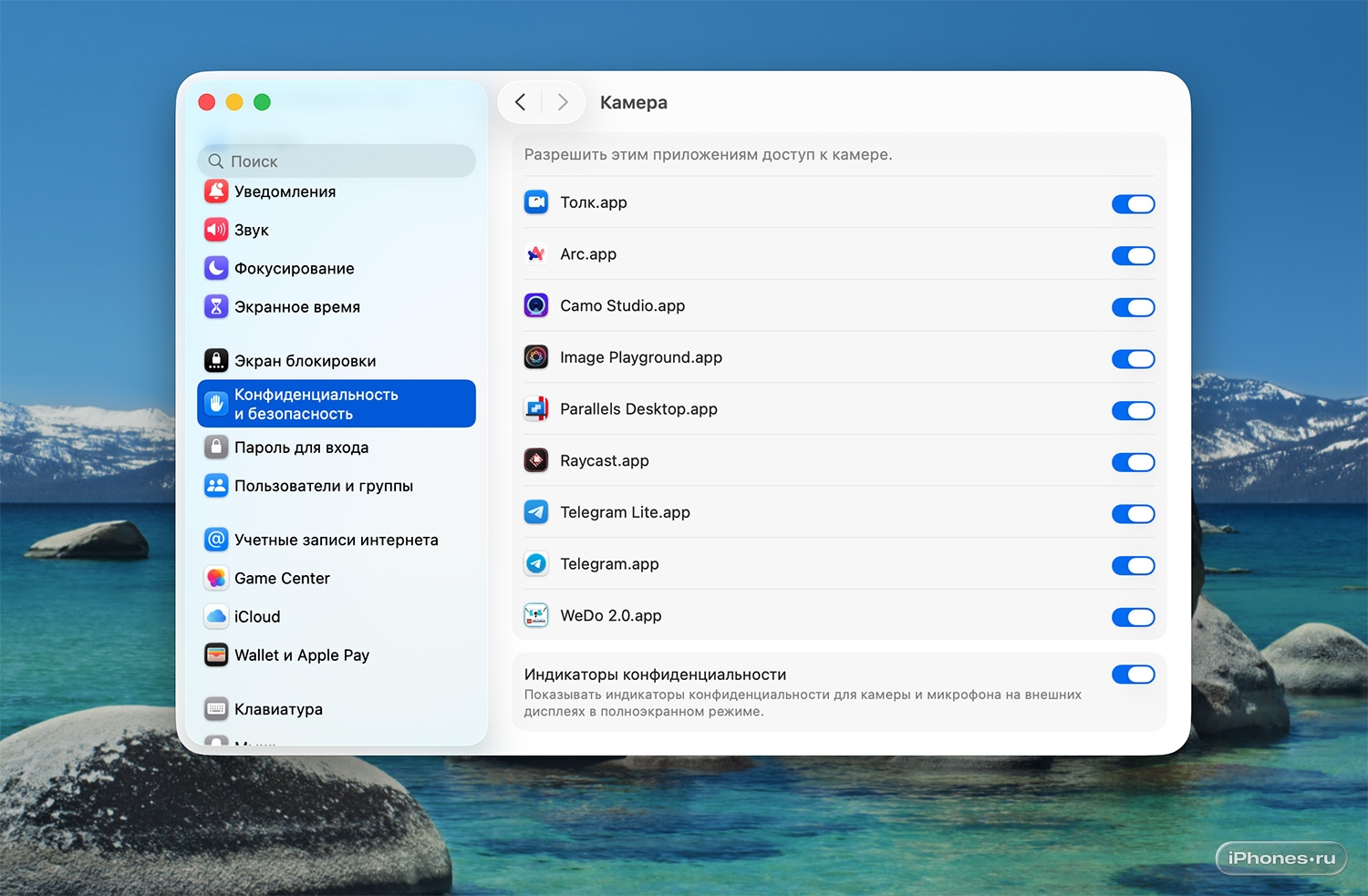Click the Telegram Lite.app name label
Image resolution: width=1368 pixels, height=896 pixels.
[626, 512]
